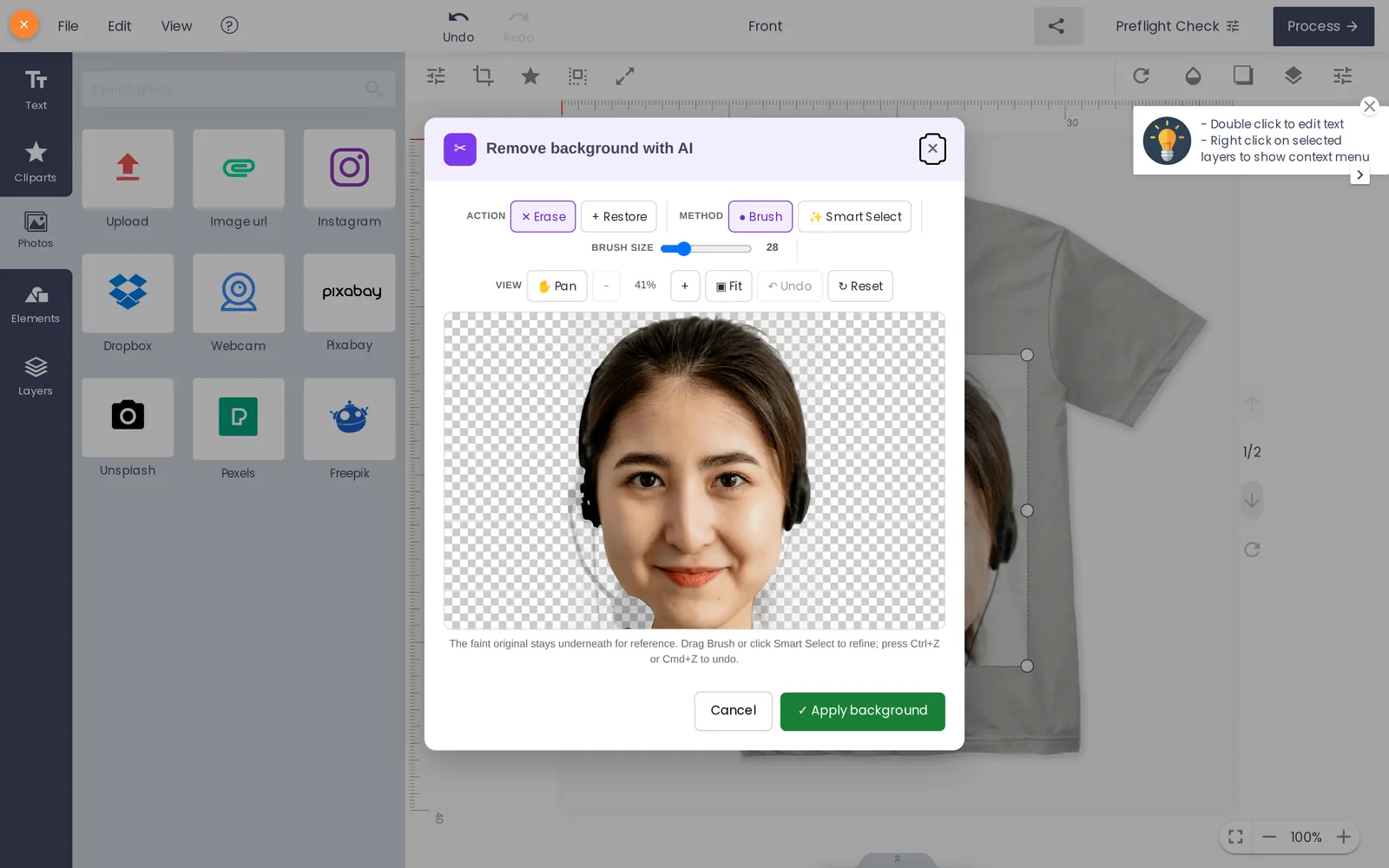Open the Elements panel
The image size is (1389, 868).
click(36, 305)
